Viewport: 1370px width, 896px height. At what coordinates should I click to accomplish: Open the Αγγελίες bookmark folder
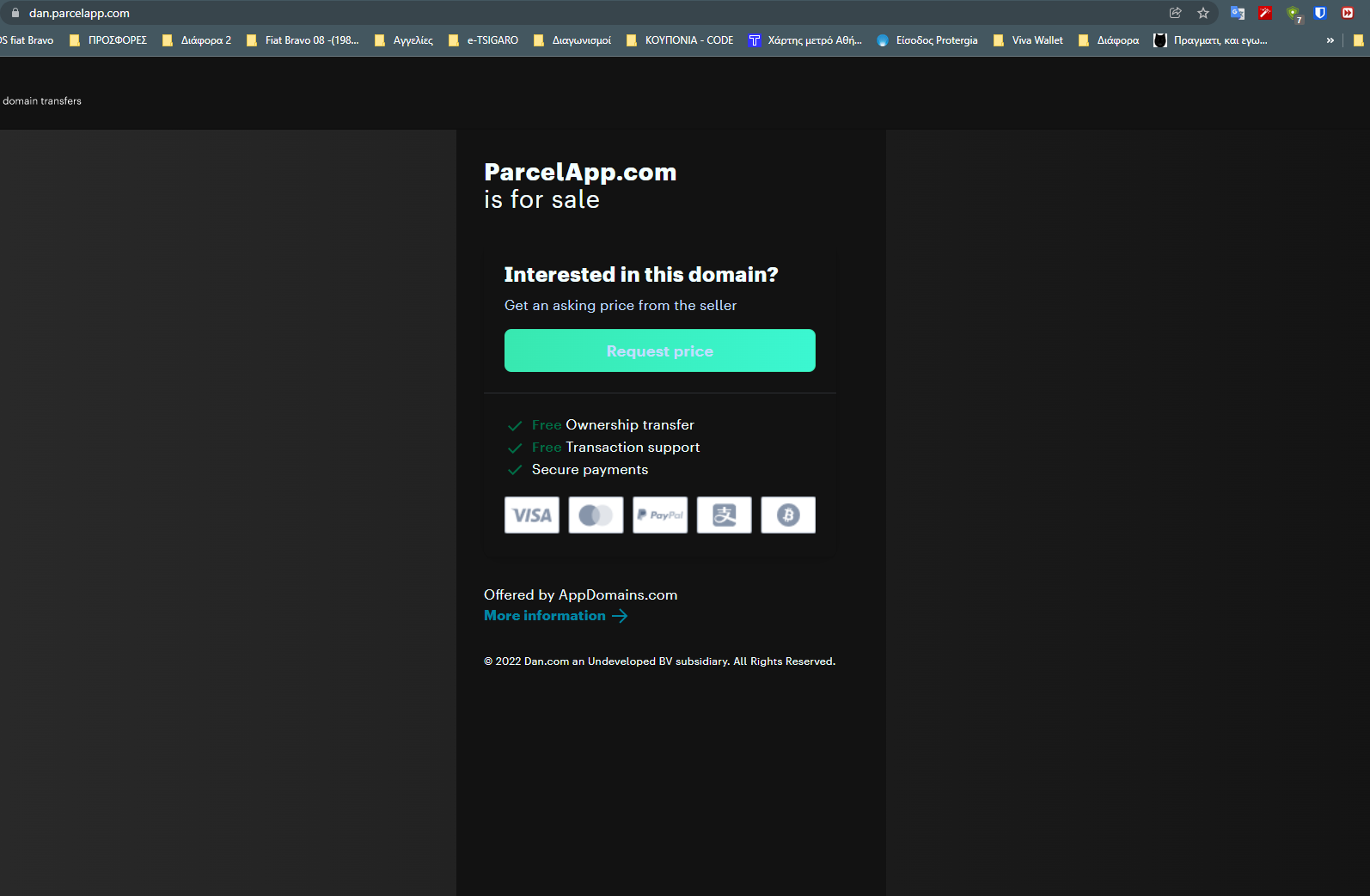point(404,40)
